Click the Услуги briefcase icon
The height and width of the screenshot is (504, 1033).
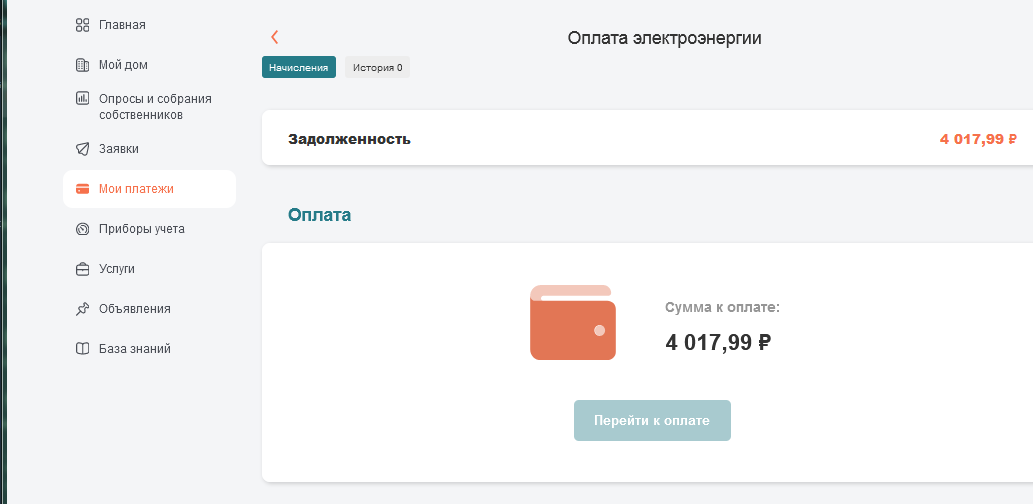[x=82, y=269]
